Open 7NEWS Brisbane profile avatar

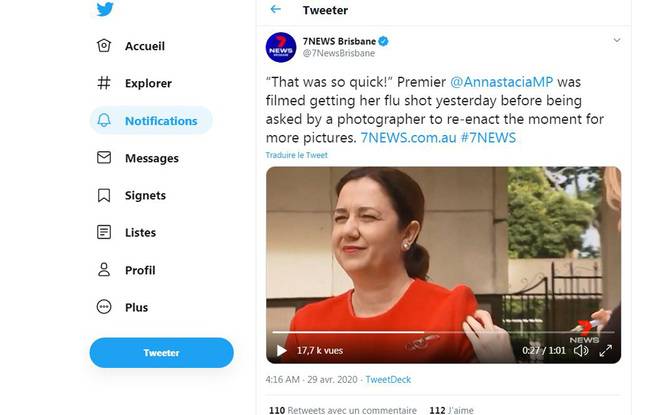(280, 47)
